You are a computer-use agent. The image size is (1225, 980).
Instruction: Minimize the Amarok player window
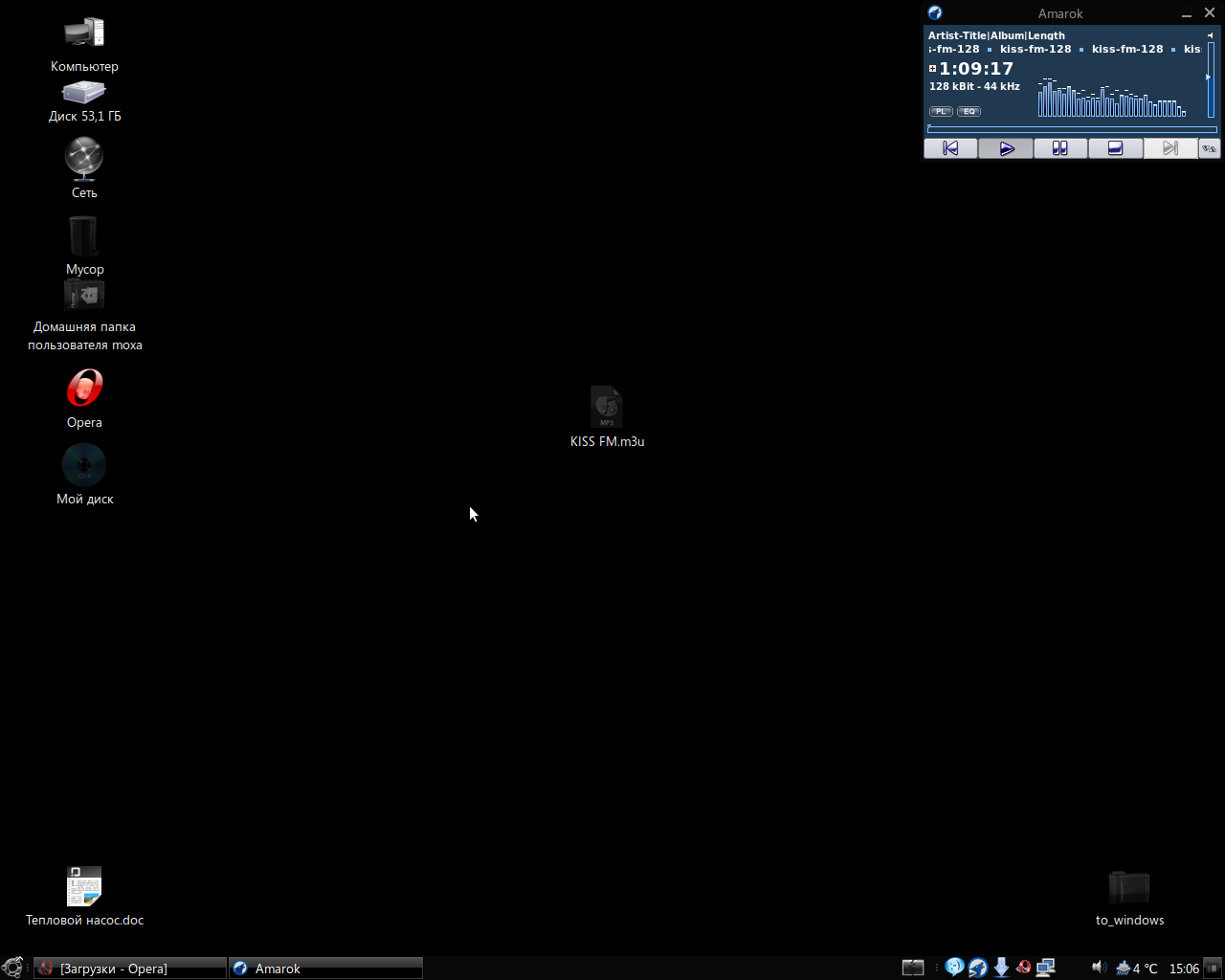[x=1187, y=13]
